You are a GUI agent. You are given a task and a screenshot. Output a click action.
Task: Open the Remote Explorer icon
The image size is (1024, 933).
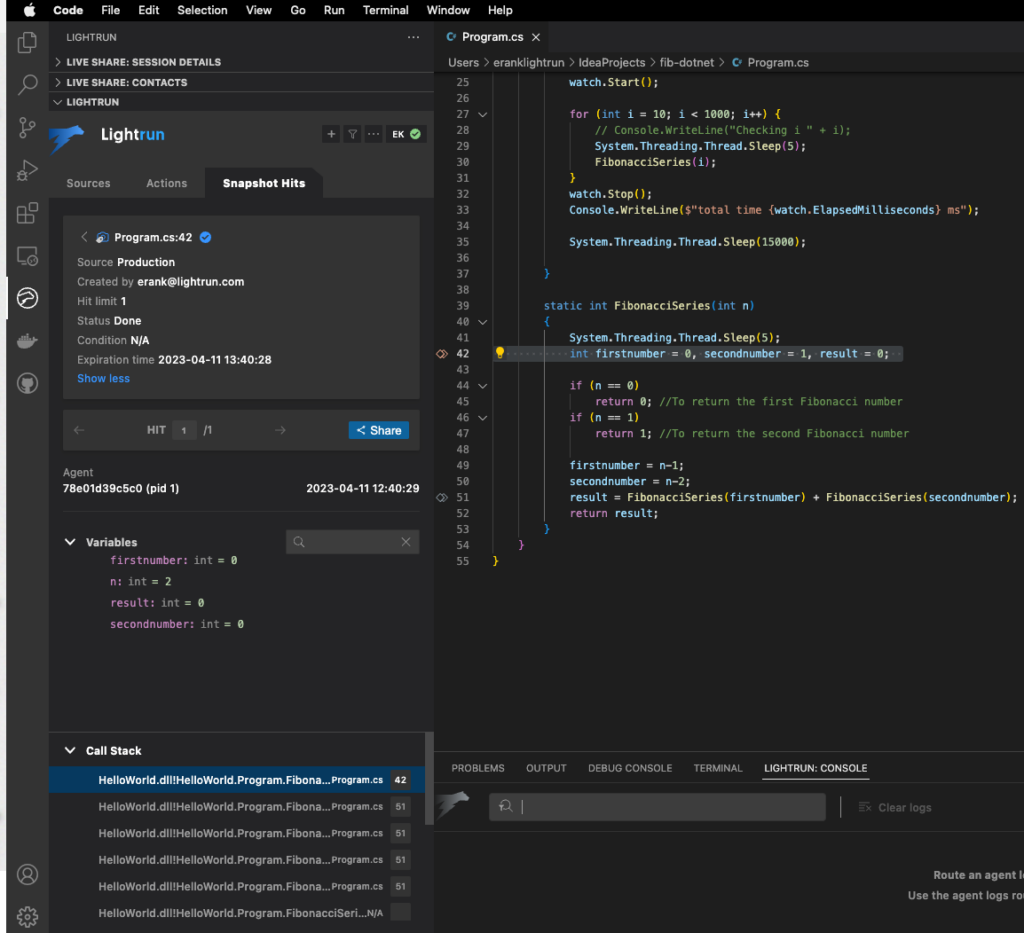27,257
